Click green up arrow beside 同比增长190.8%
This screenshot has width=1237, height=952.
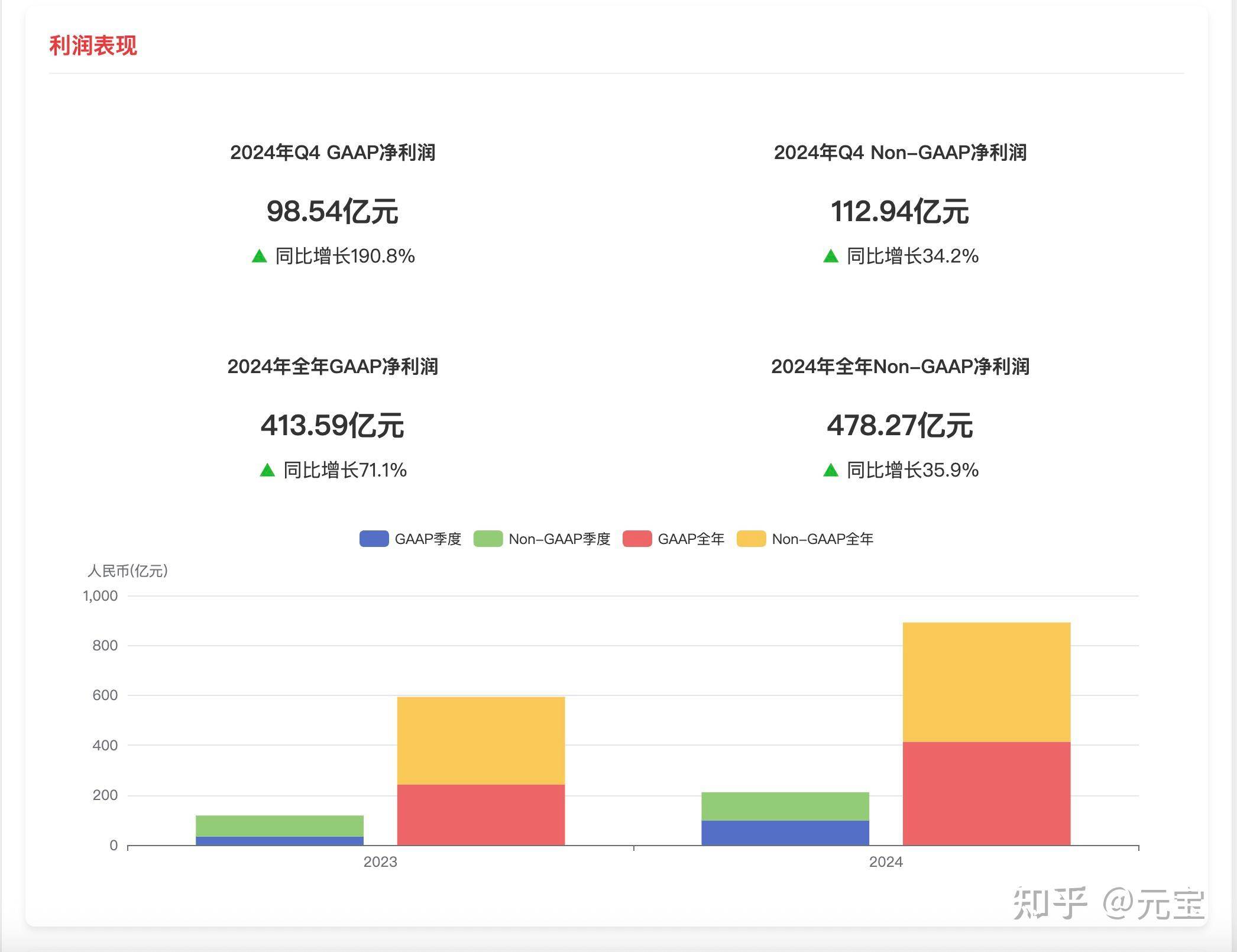pyautogui.click(x=259, y=256)
